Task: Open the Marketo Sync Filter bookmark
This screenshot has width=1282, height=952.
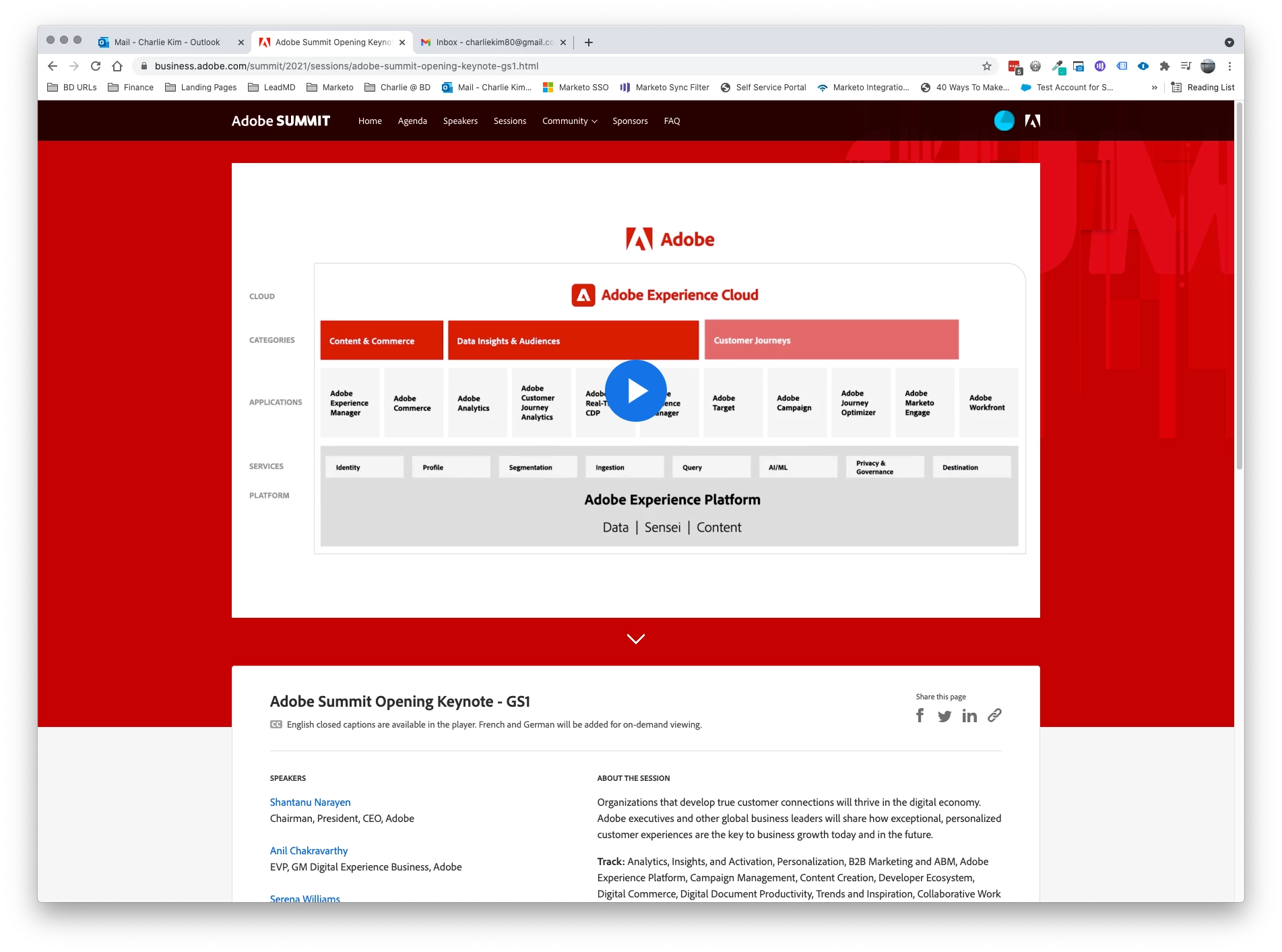Action: (664, 88)
